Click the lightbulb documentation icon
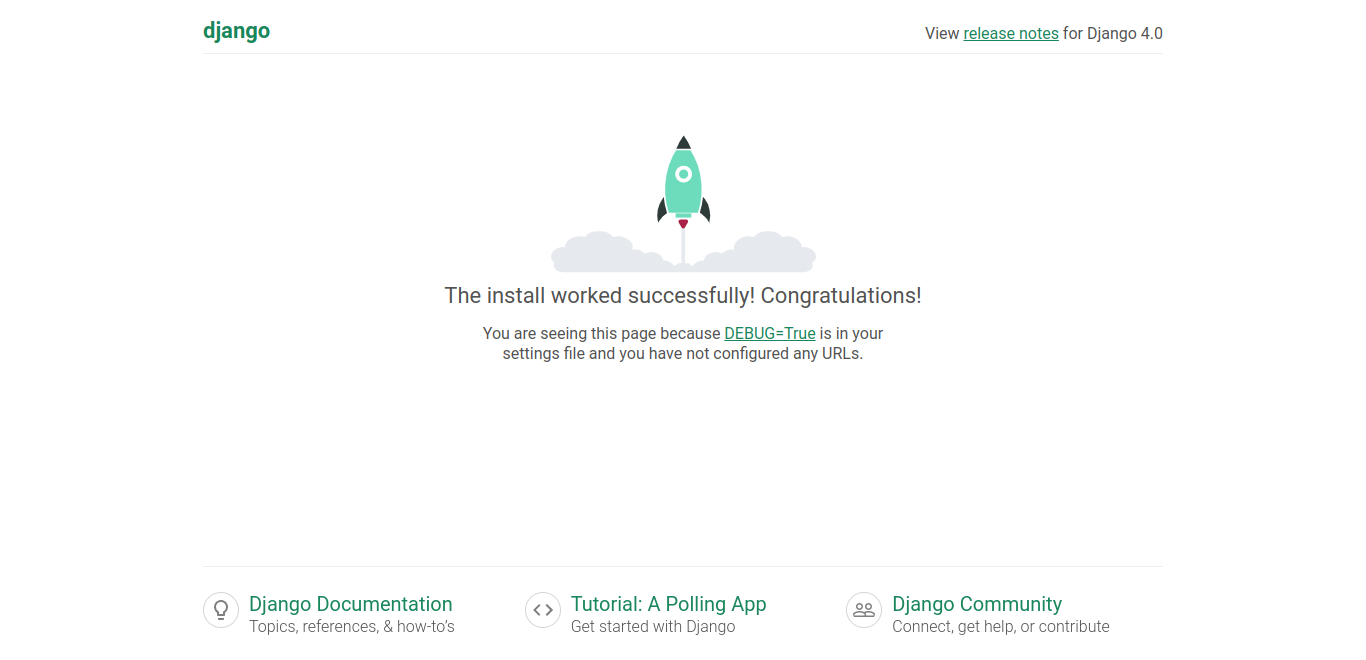Screen dimensions: 1366x660 tap(221, 610)
